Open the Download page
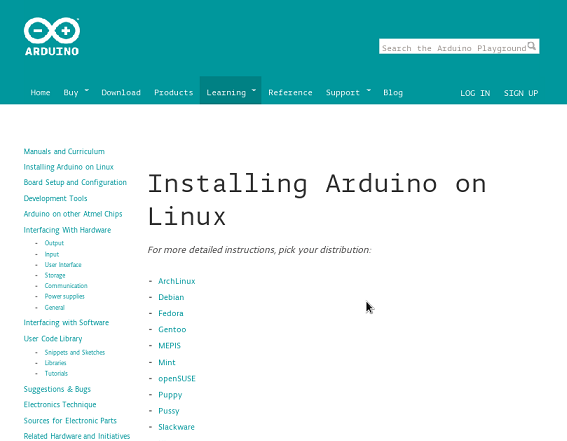 coord(121,93)
